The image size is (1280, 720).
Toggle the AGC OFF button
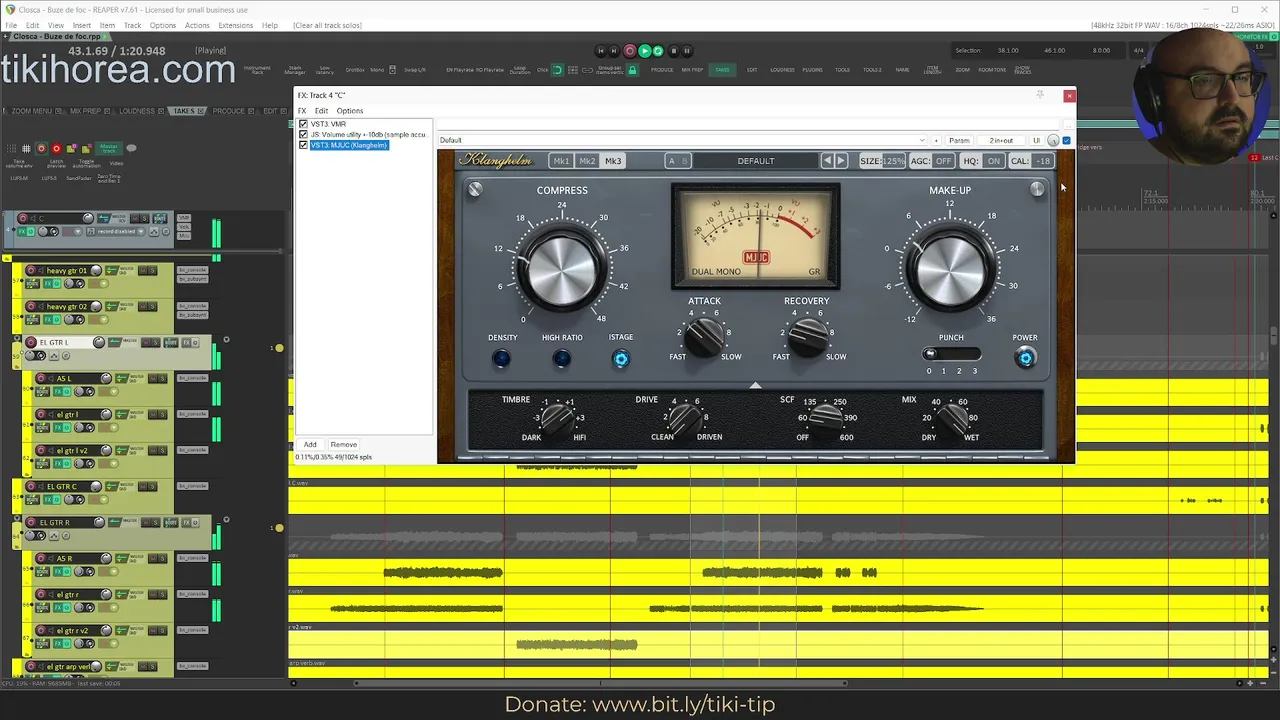[x=932, y=161]
